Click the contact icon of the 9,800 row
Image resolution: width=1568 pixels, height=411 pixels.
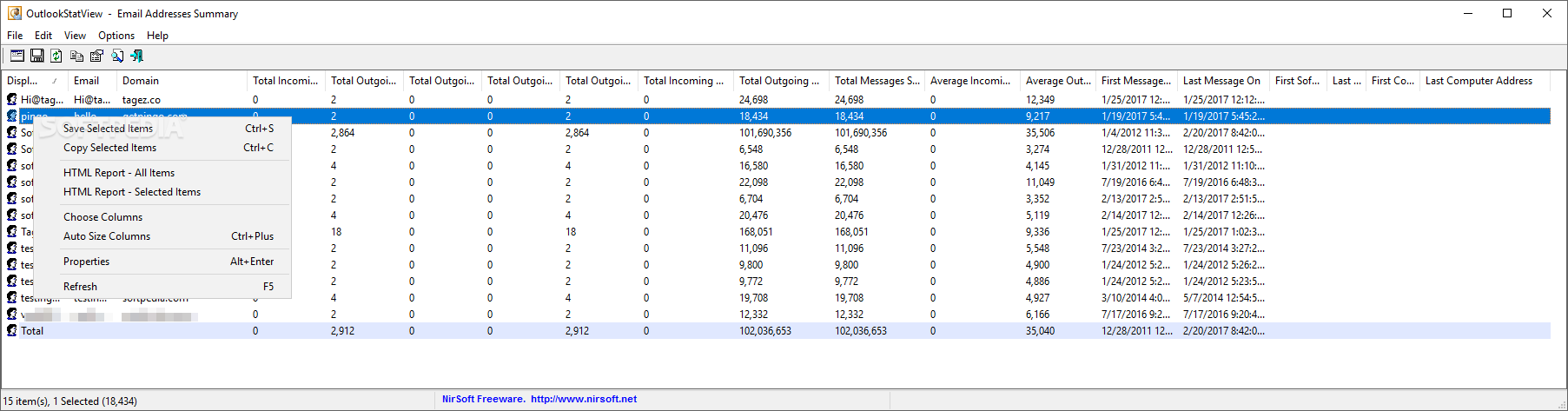[x=12, y=265]
